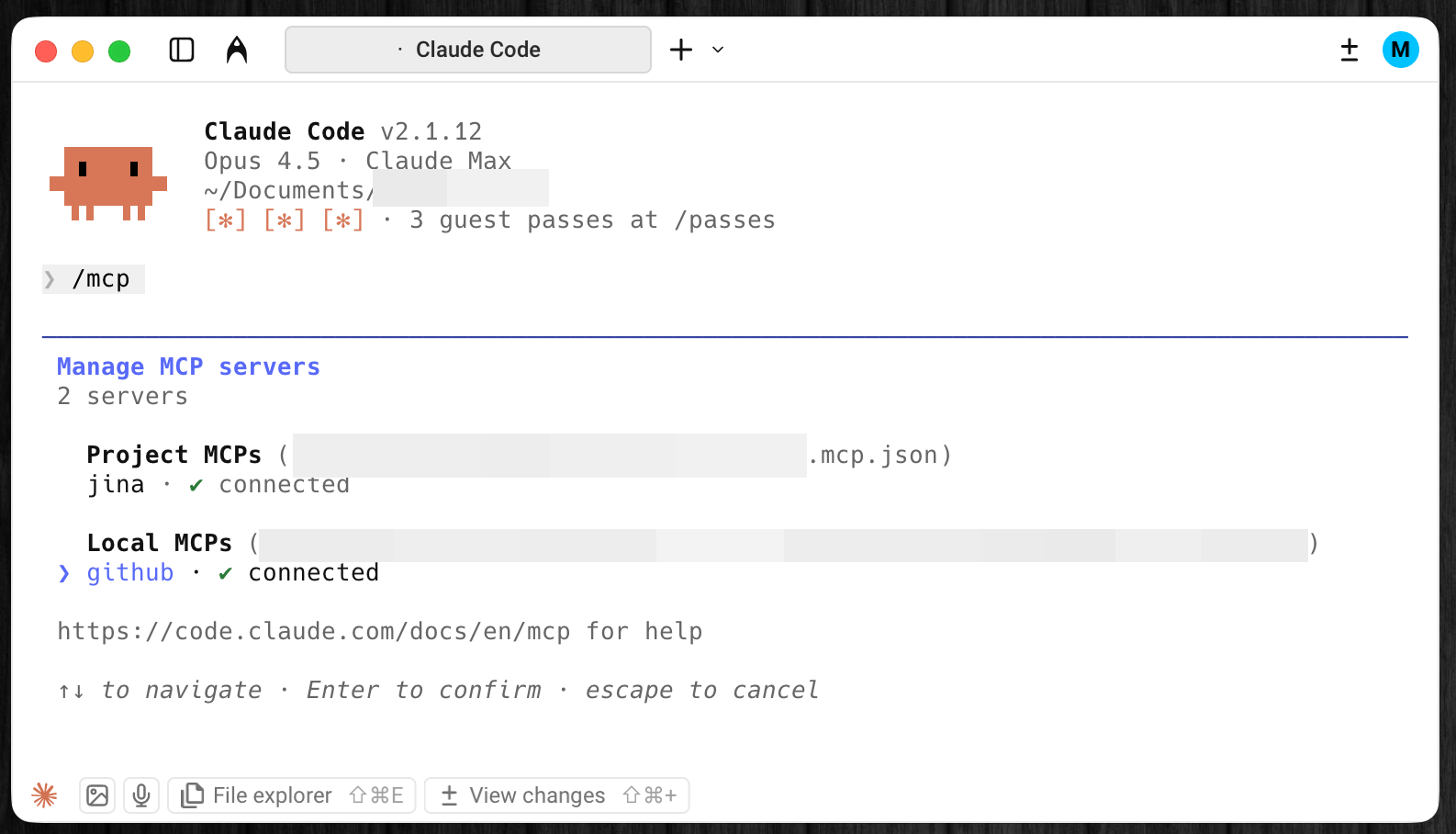This screenshot has height=834, width=1456.
Task: Open the user profile avatar M
Action: [1400, 50]
